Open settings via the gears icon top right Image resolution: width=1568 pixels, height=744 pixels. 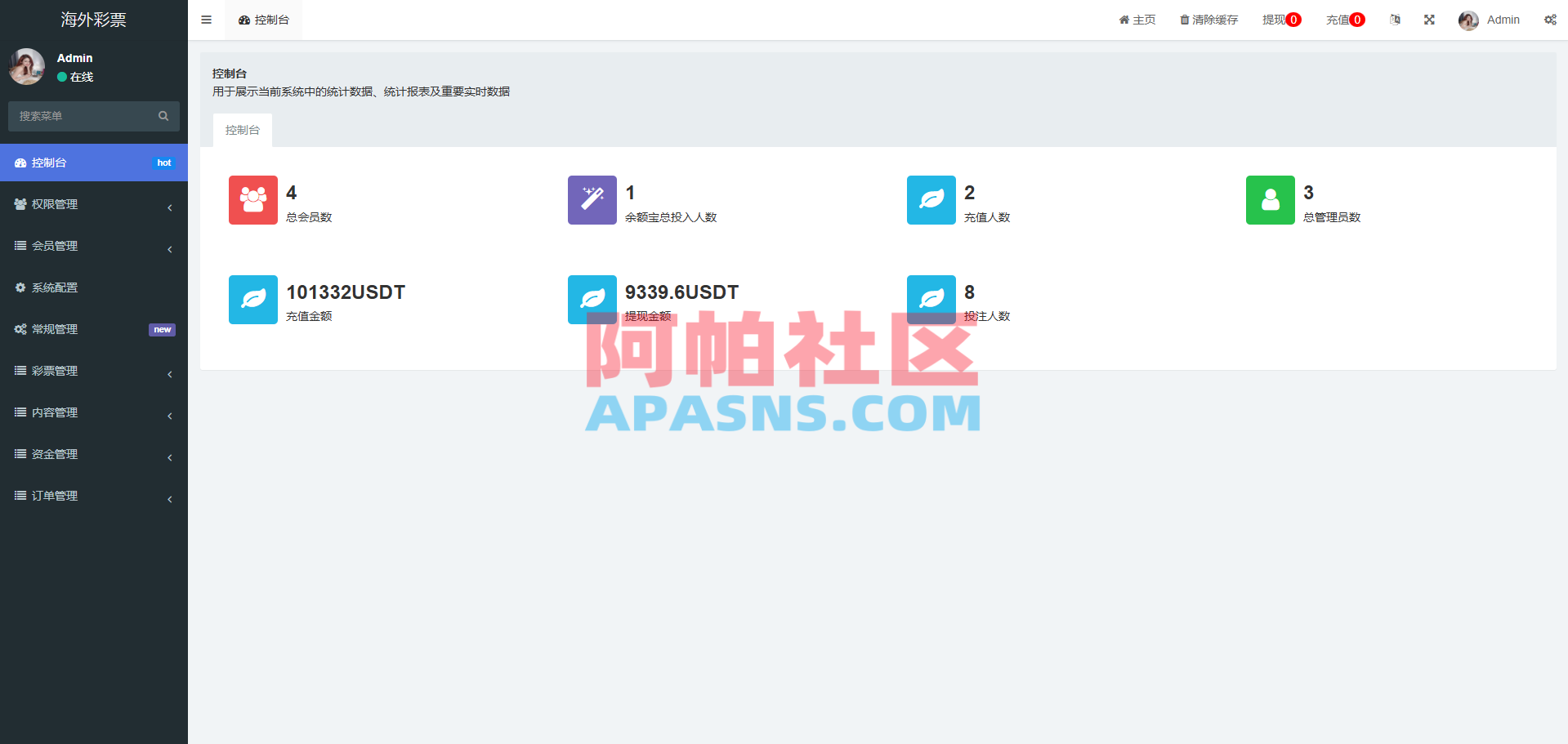pos(1550,19)
